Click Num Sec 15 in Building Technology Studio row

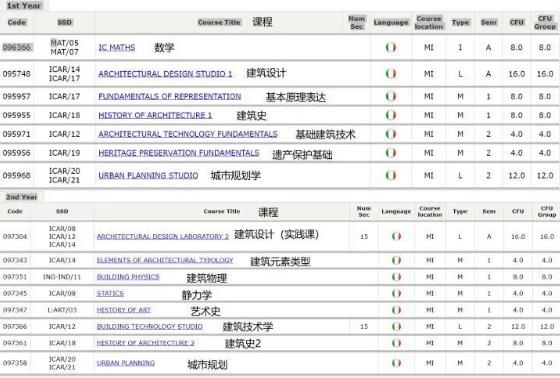[364, 327]
